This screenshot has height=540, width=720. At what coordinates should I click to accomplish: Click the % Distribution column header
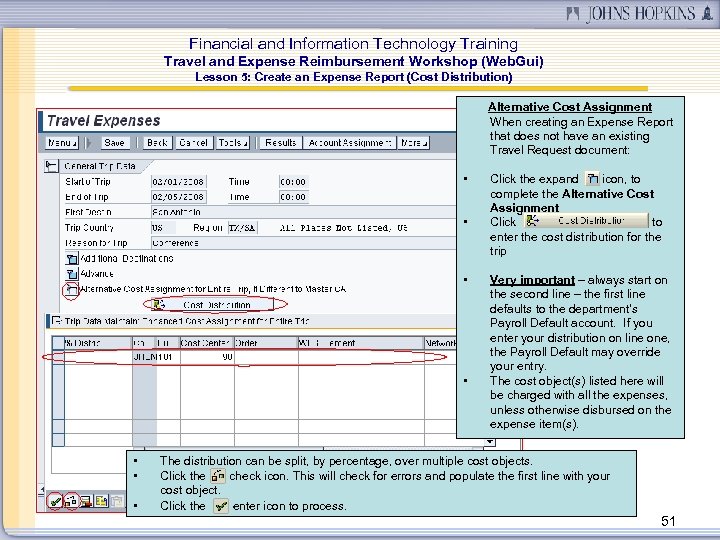(98, 343)
